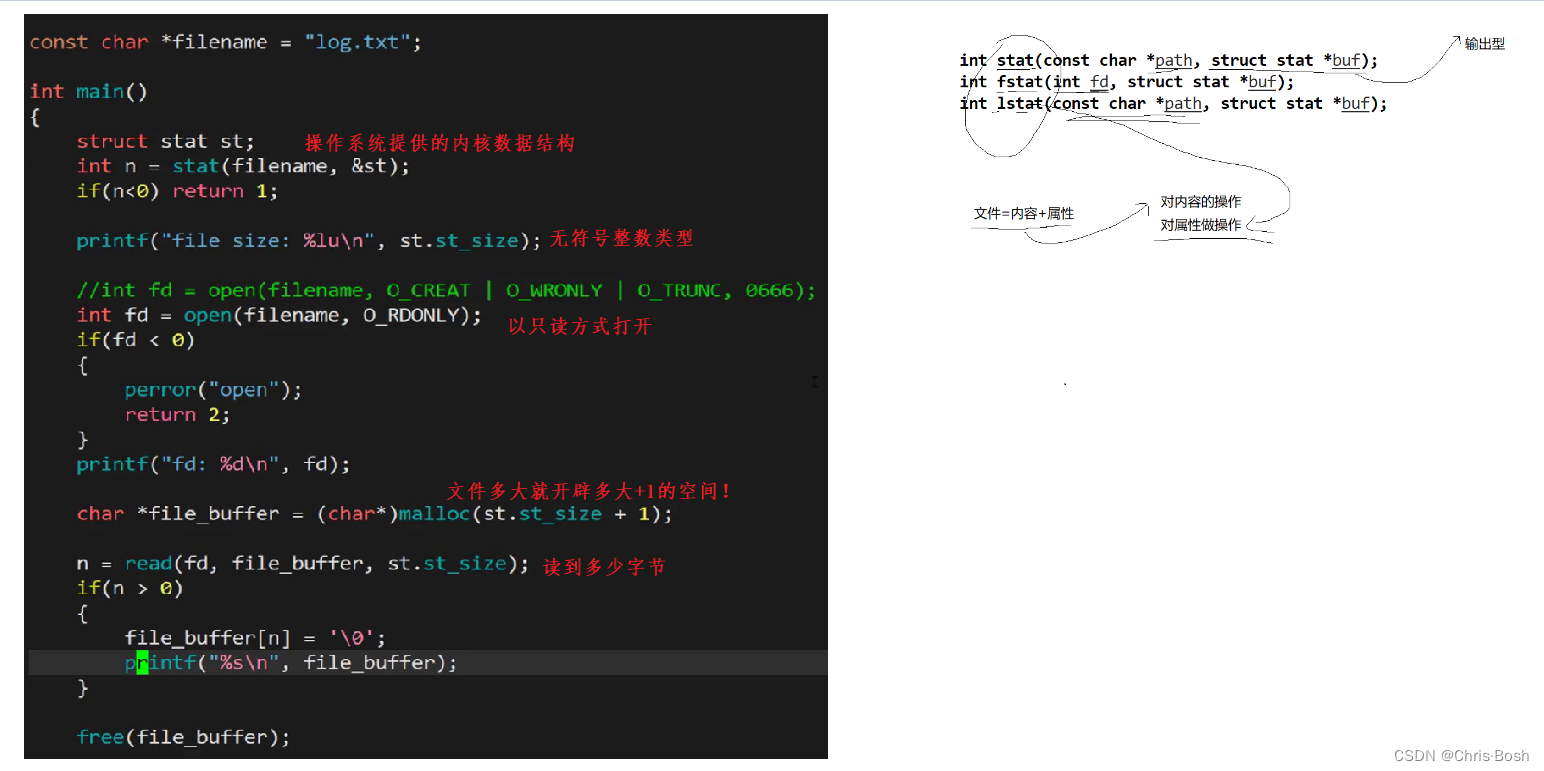1544x771 pixels.
Task: Click the if(n > 0) line
Action: [x=130, y=588]
